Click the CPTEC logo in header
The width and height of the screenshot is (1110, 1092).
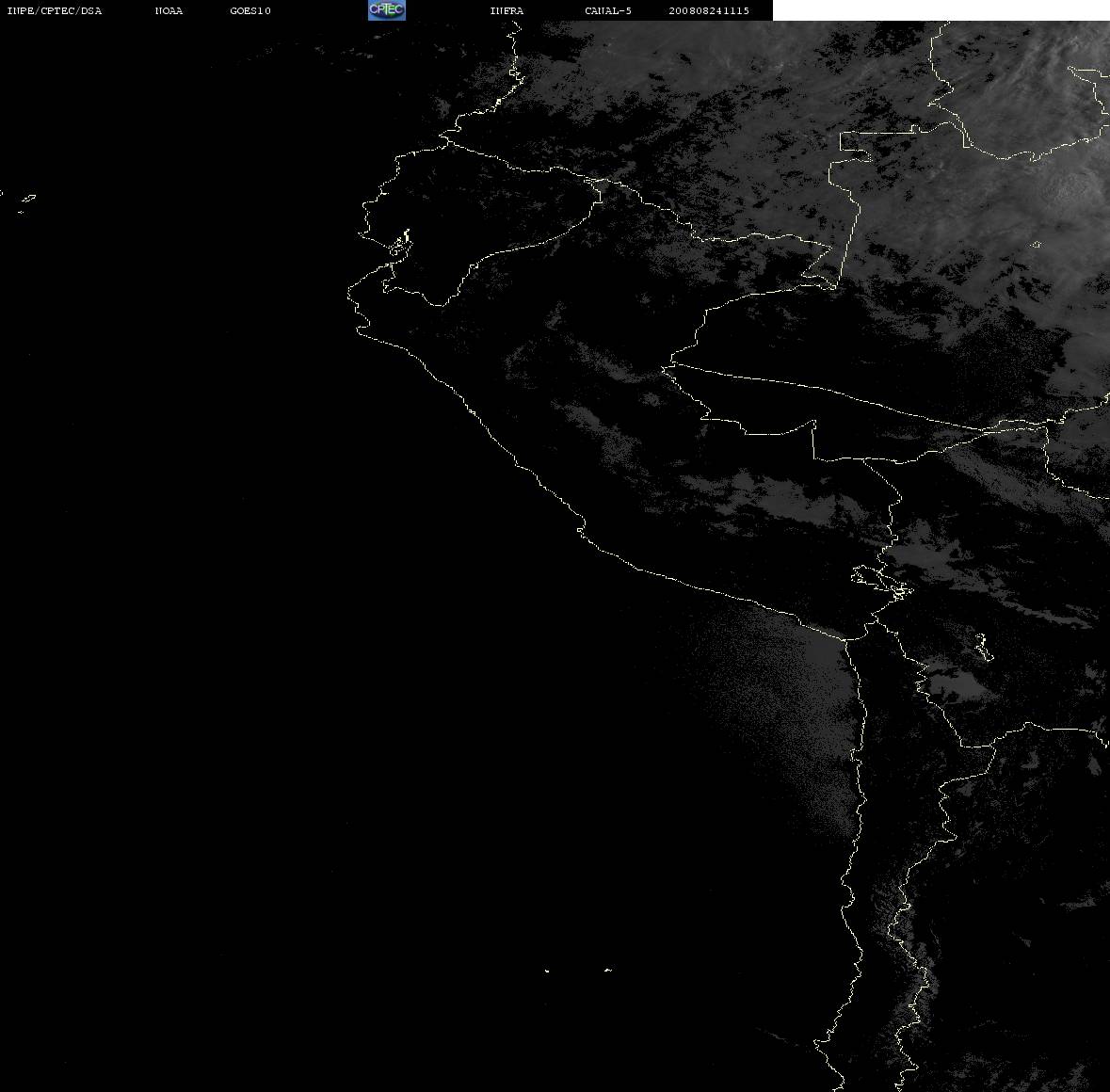(x=387, y=10)
